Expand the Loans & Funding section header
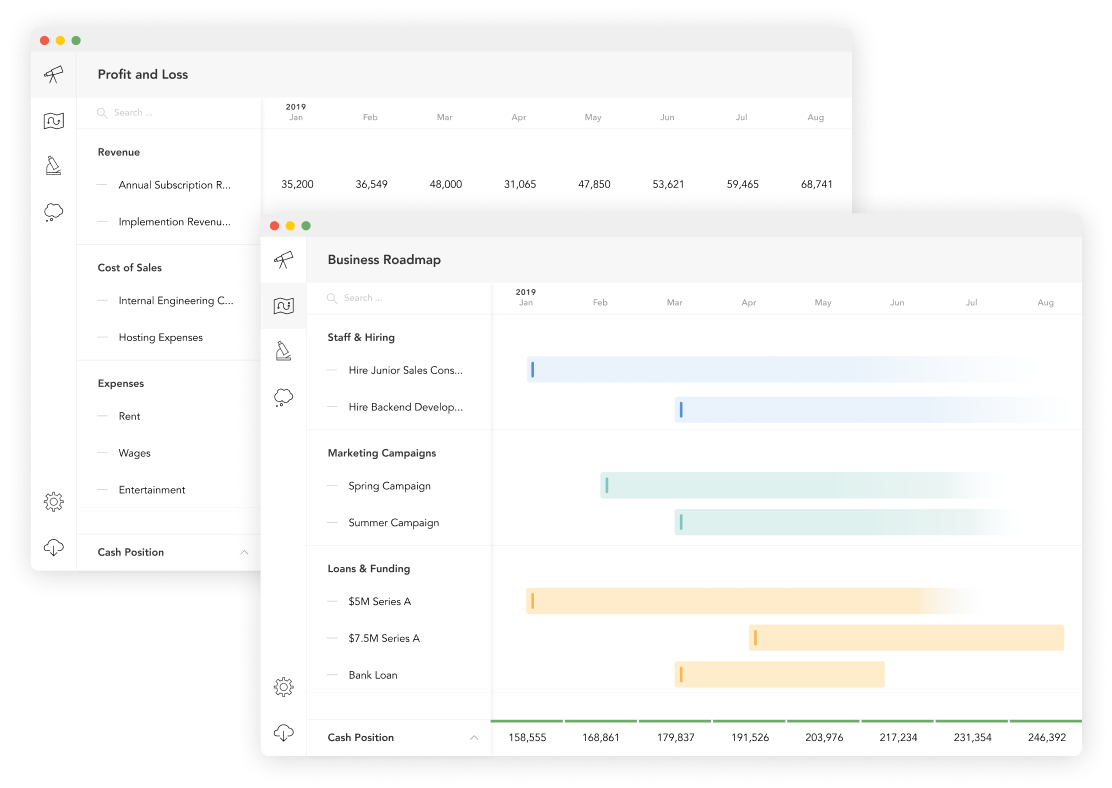 pyautogui.click(x=371, y=568)
